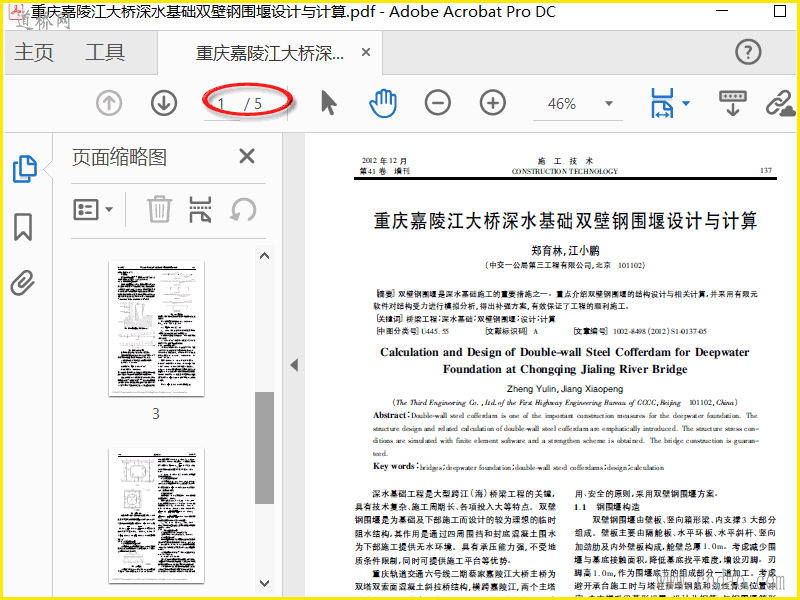This screenshot has height=600, width=800.
Task: Click the thumbnail scrollbar down arrow
Action: (264, 583)
